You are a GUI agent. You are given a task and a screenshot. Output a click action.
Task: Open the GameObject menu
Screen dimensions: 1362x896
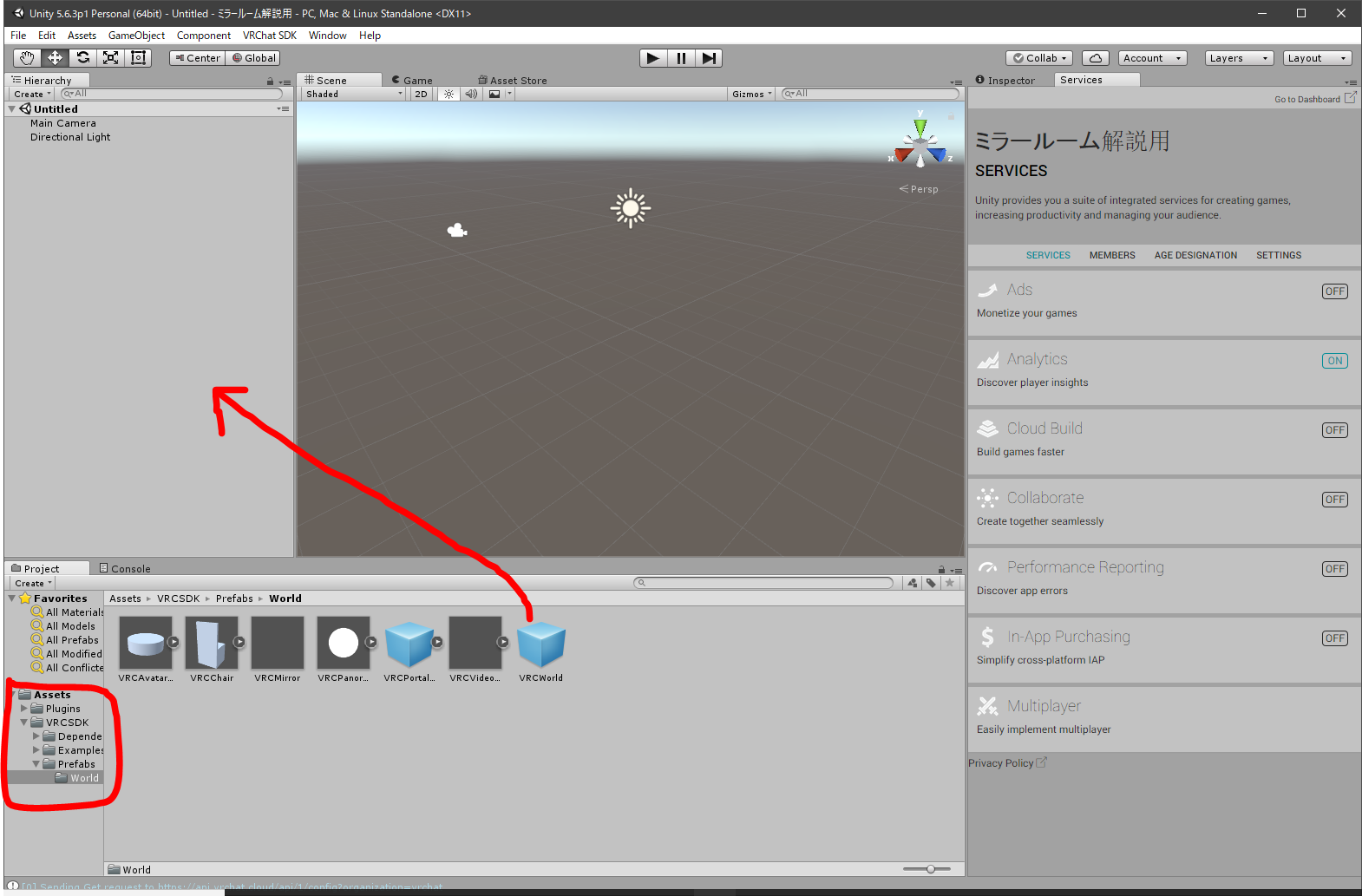click(x=136, y=36)
